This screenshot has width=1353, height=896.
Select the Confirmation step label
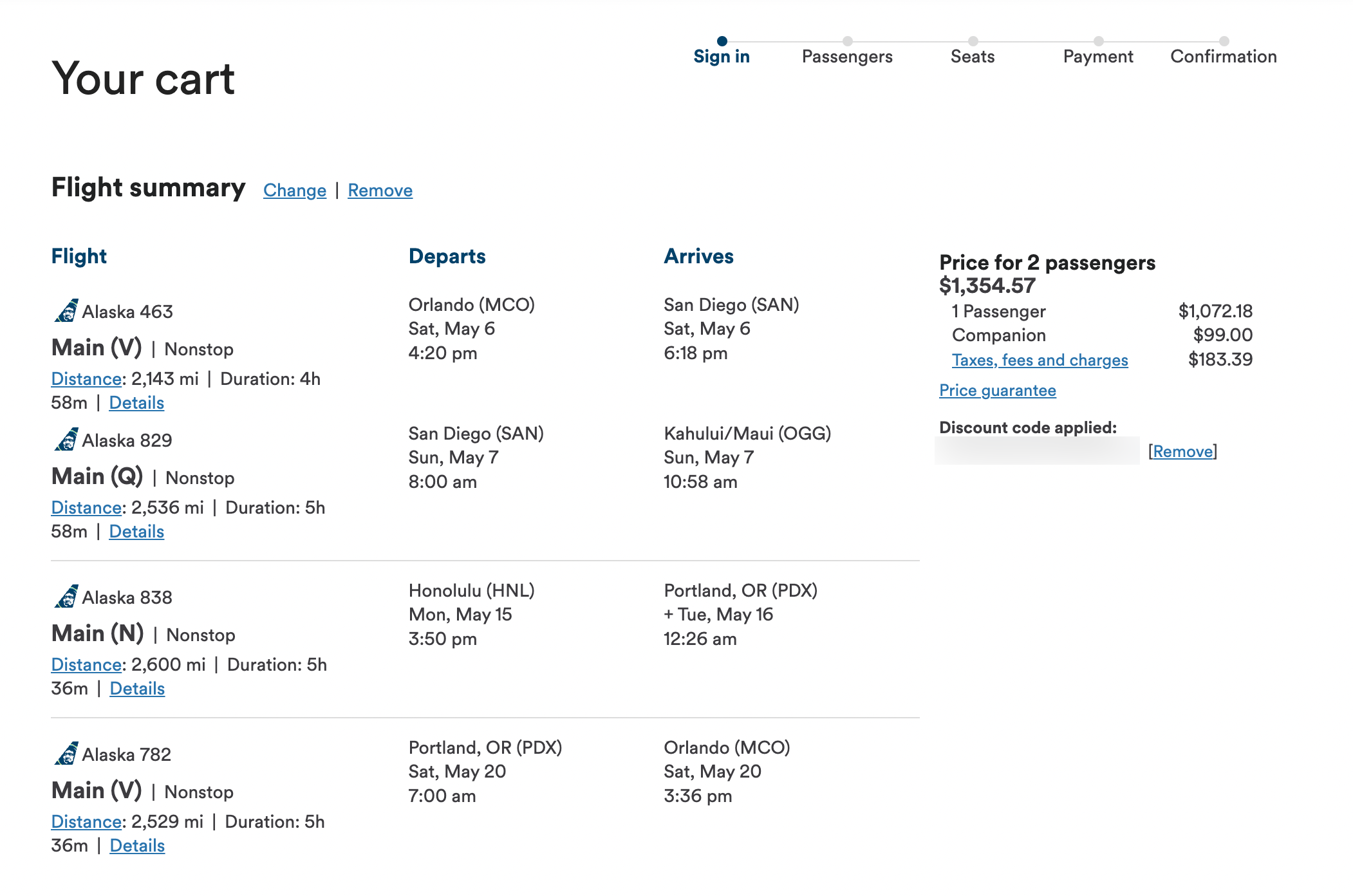click(1224, 57)
